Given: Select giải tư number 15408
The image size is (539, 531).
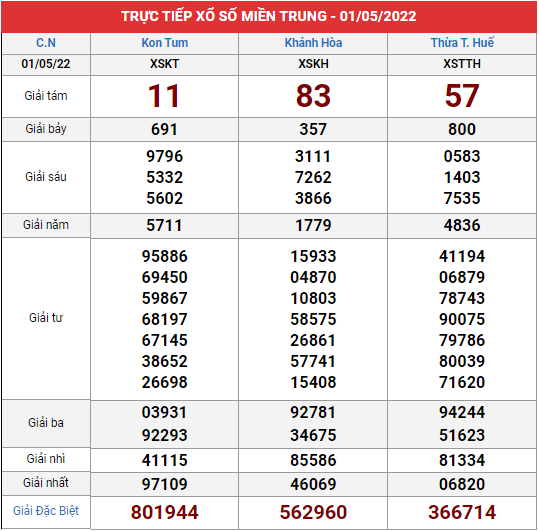Looking at the screenshot, I should pyautogui.click(x=313, y=382).
